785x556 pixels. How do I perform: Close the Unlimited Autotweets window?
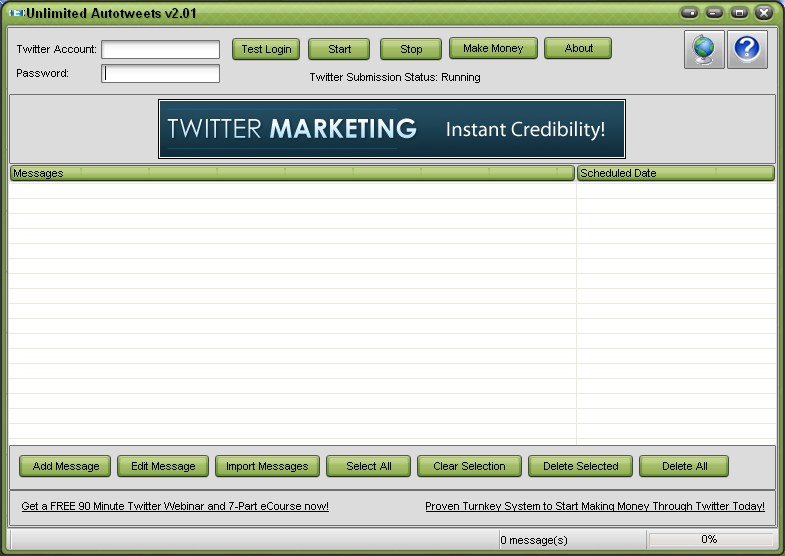[764, 13]
